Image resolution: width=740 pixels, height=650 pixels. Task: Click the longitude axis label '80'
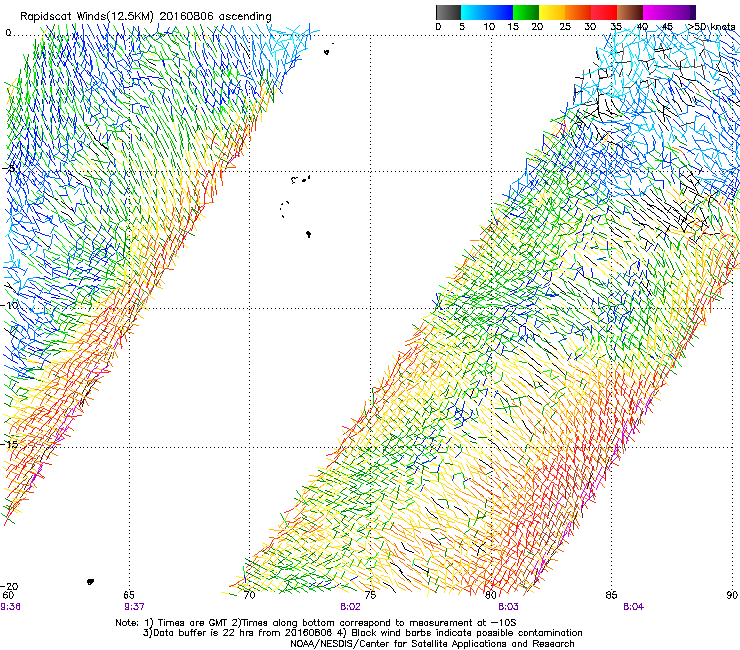[491, 595]
